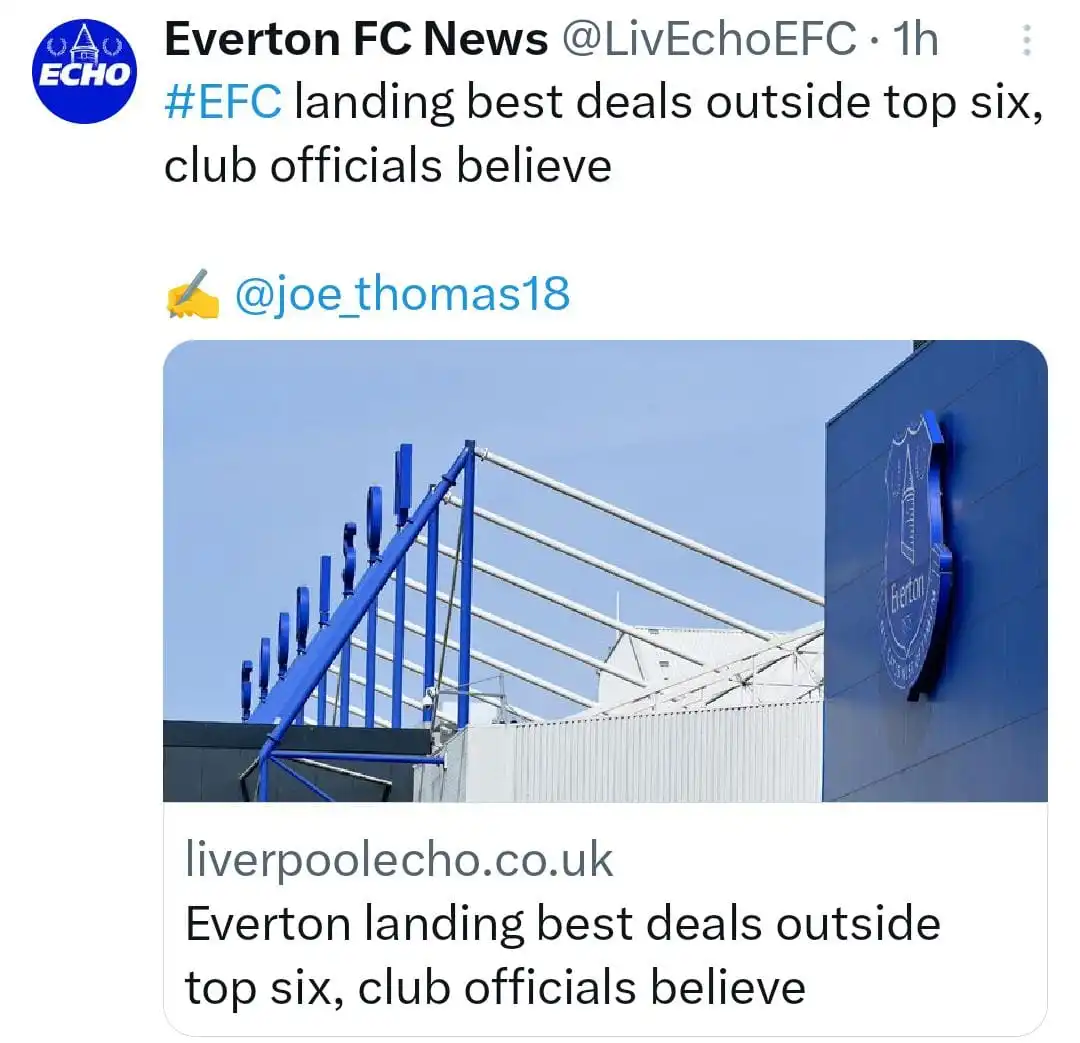This screenshot has width=1080, height=1043.
Task: Select the #EFC hashtag
Action: 223,103
